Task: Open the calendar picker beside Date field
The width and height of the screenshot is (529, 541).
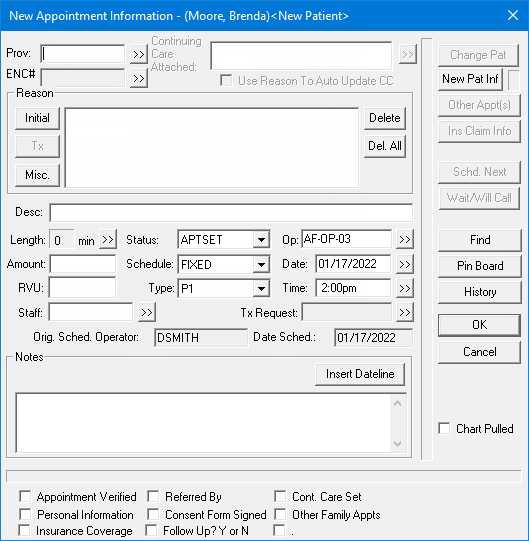Action: point(405,264)
